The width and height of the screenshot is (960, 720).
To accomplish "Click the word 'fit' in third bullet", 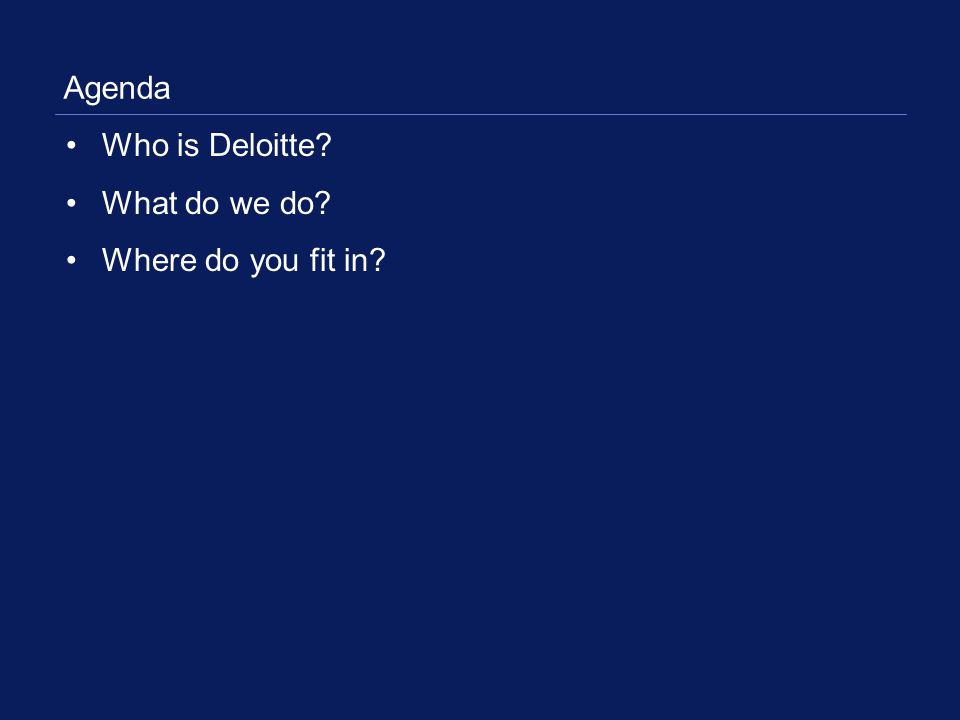I will (323, 260).
